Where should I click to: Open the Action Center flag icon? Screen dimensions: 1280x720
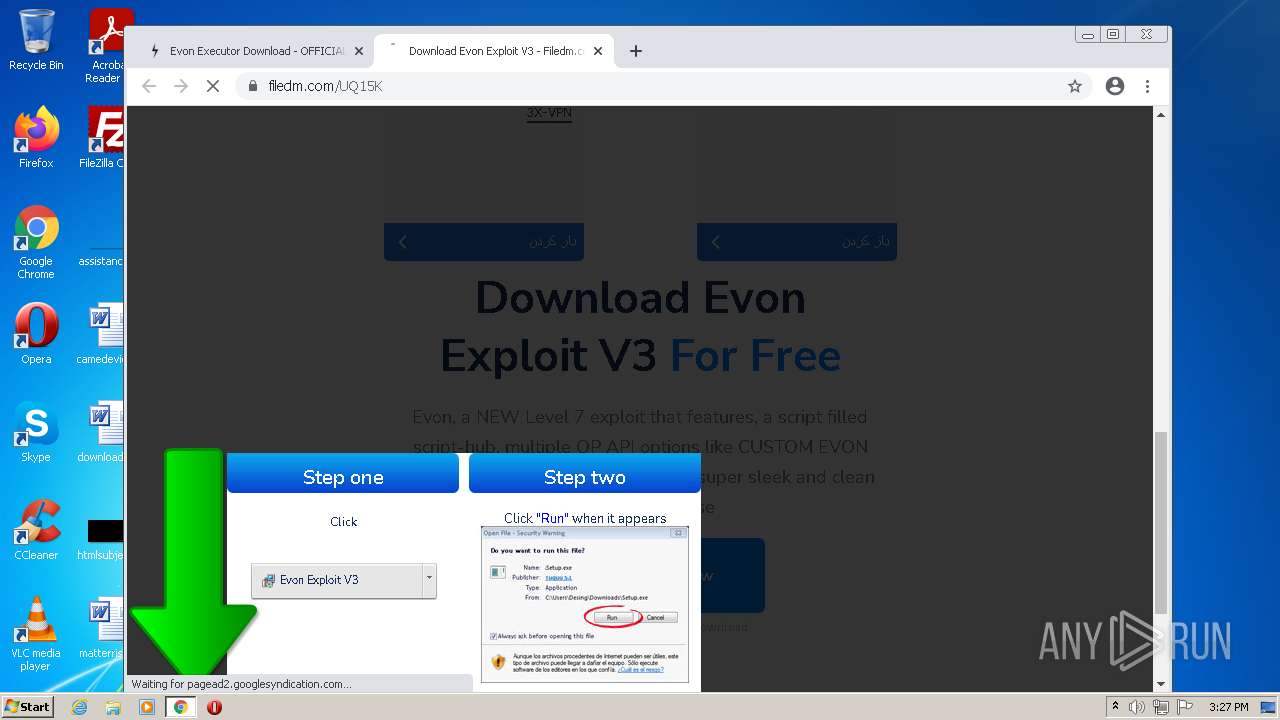pyautogui.click(x=1185, y=707)
